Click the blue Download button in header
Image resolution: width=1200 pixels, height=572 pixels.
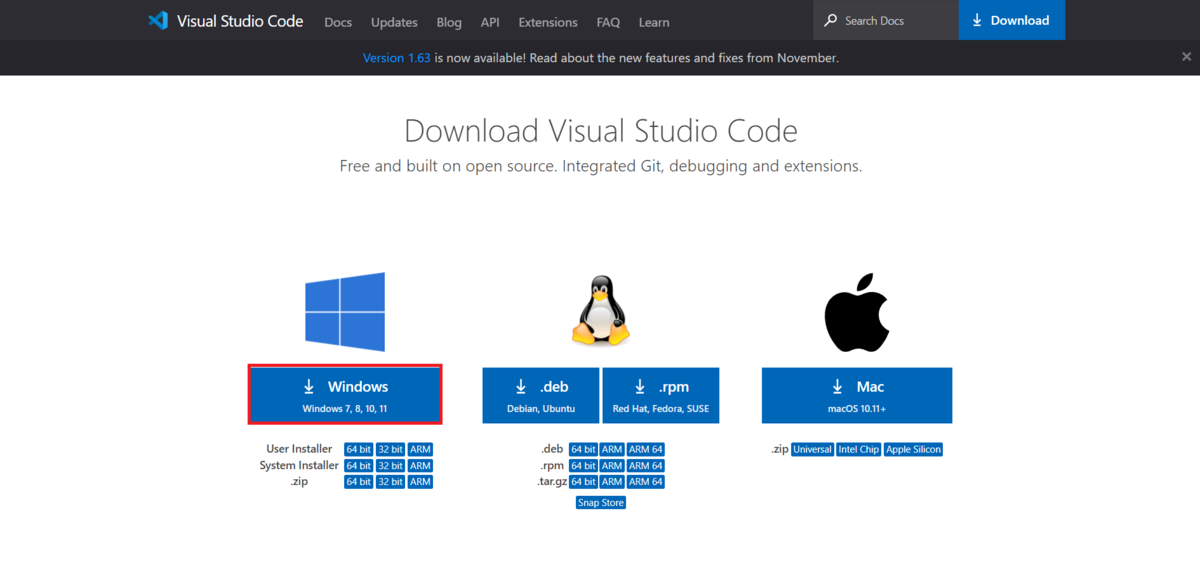tap(1012, 20)
